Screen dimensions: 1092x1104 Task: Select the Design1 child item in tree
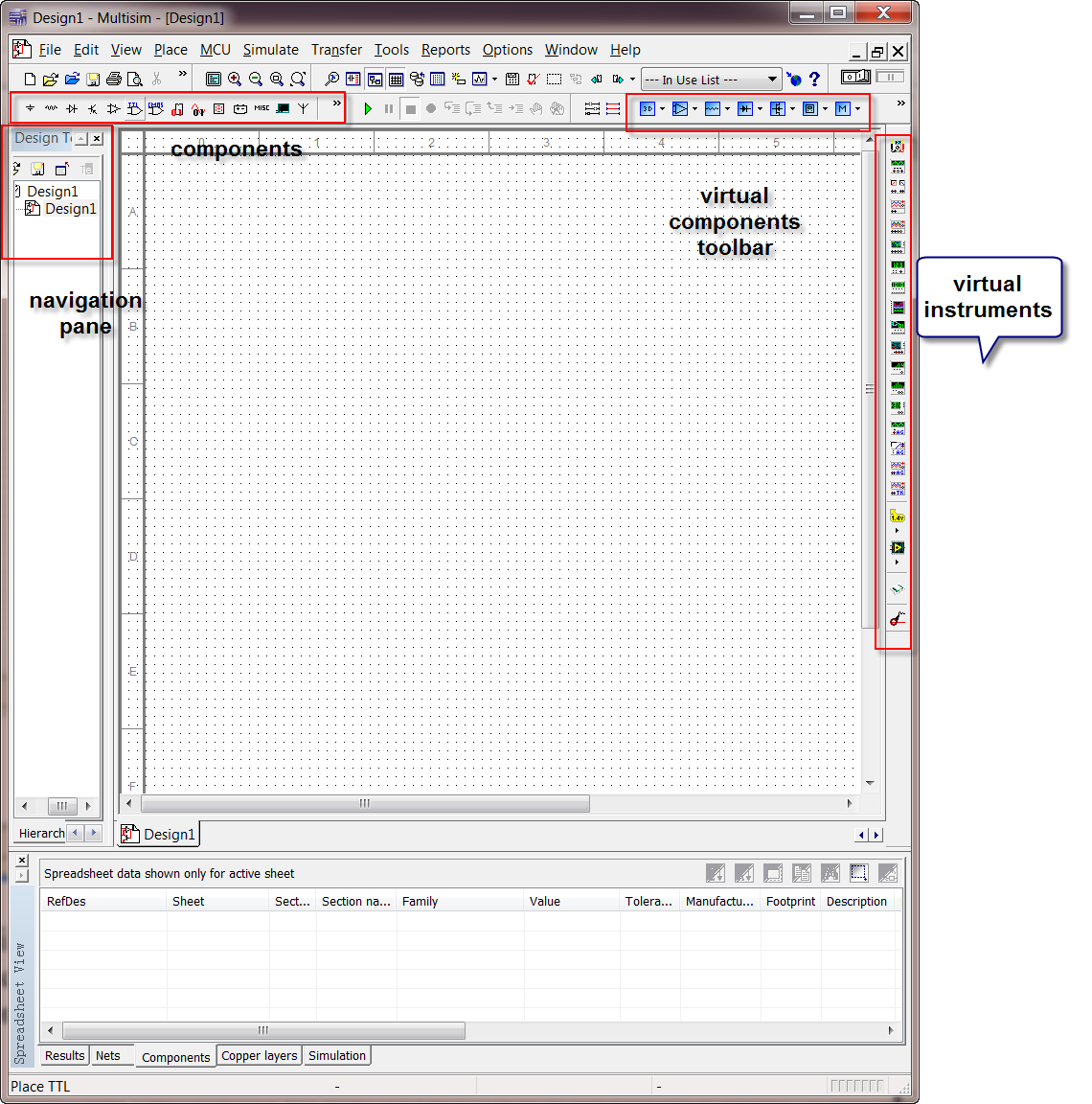(x=61, y=208)
